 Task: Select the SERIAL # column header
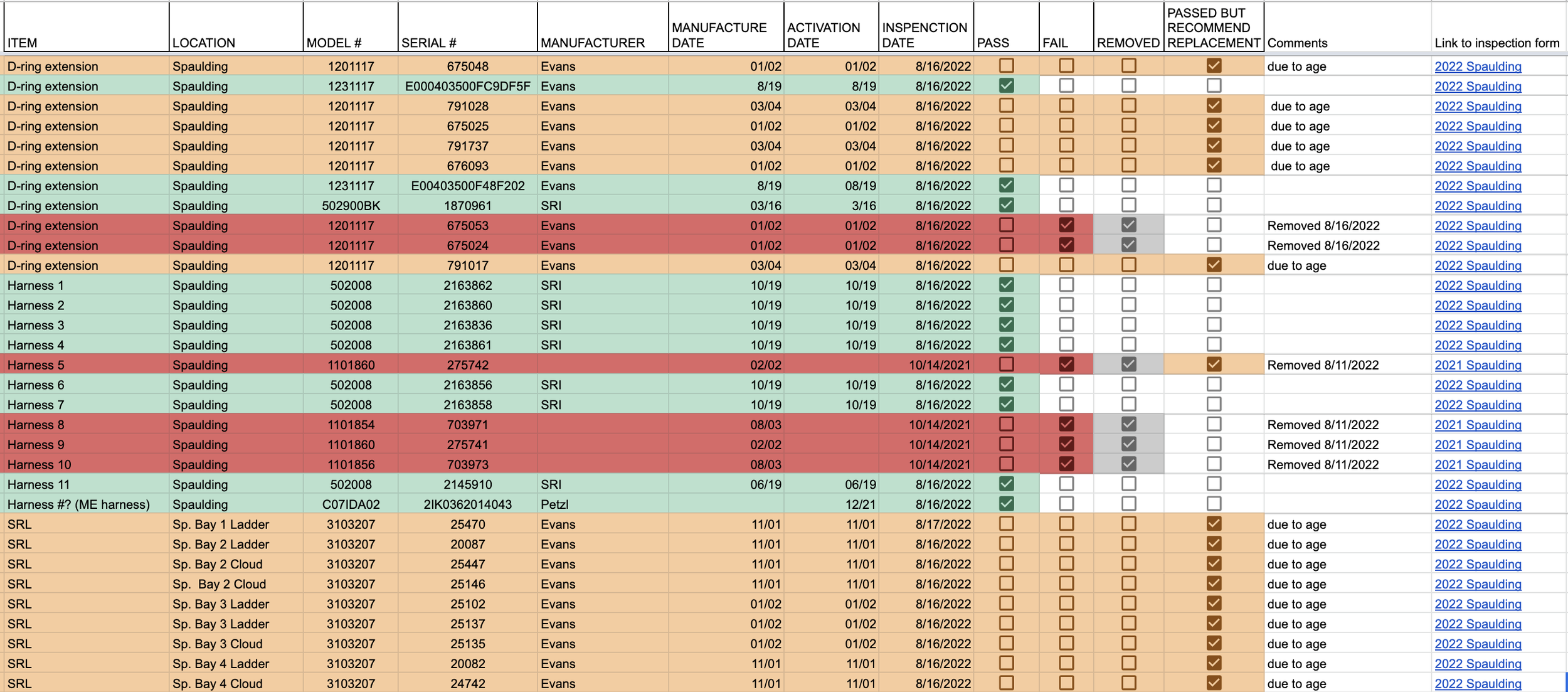point(467,27)
